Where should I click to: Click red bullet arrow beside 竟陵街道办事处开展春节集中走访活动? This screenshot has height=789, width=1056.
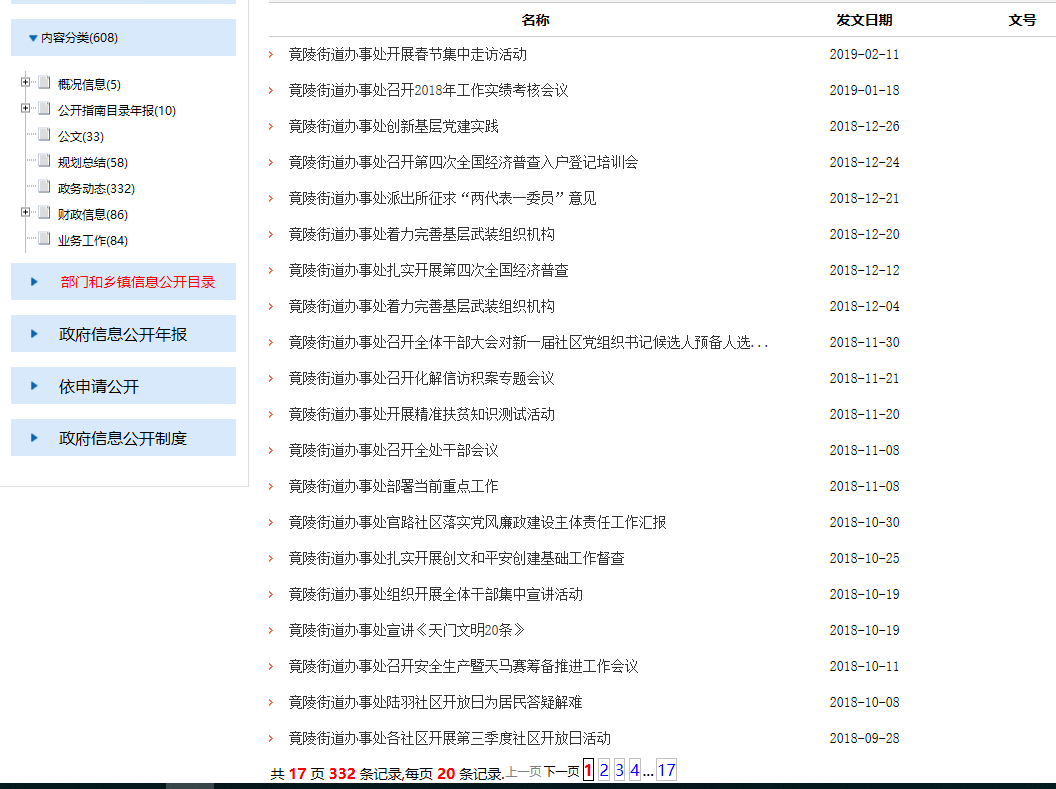click(x=271, y=55)
